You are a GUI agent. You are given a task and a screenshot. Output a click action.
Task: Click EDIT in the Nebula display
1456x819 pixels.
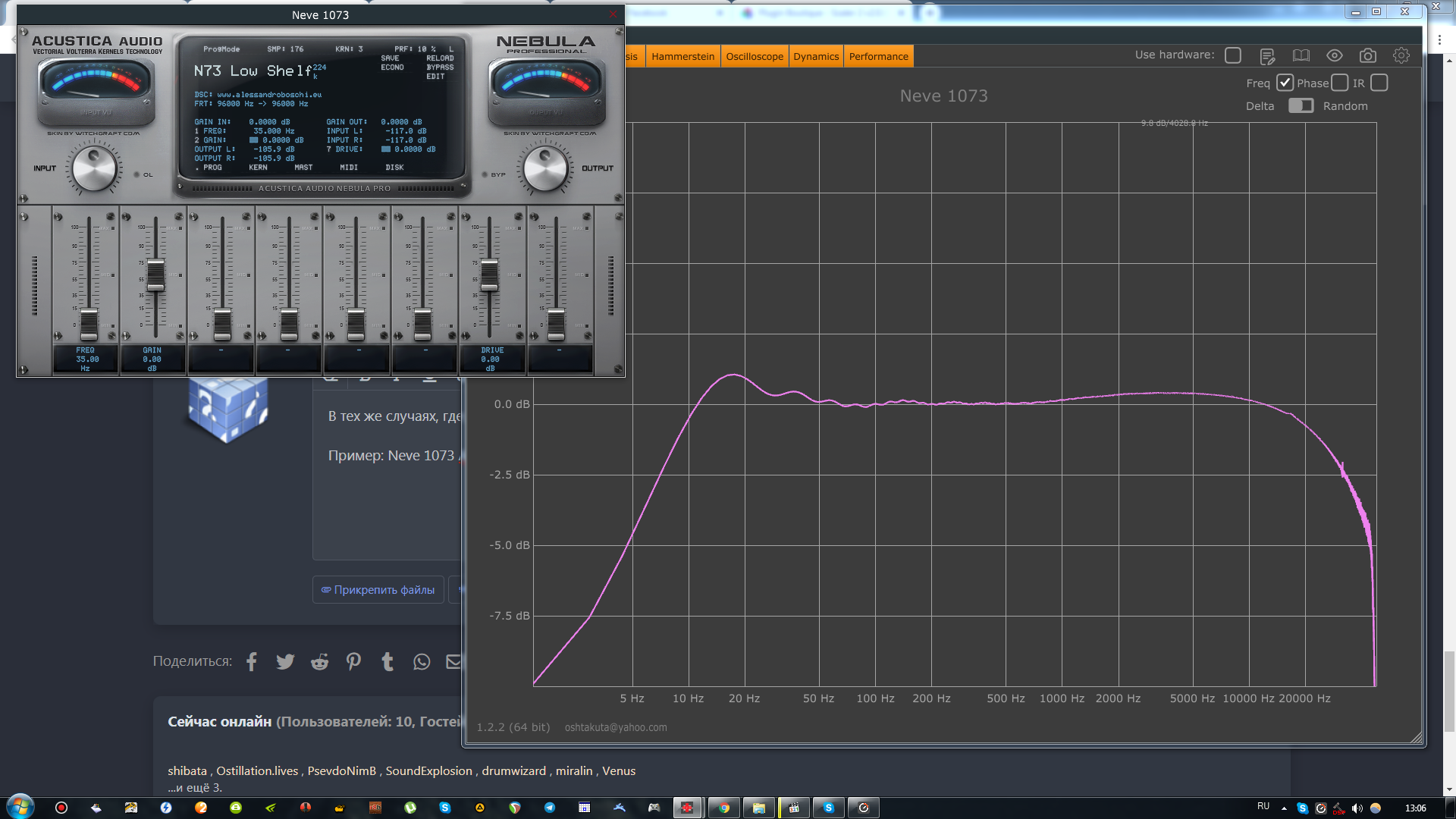point(435,77)
